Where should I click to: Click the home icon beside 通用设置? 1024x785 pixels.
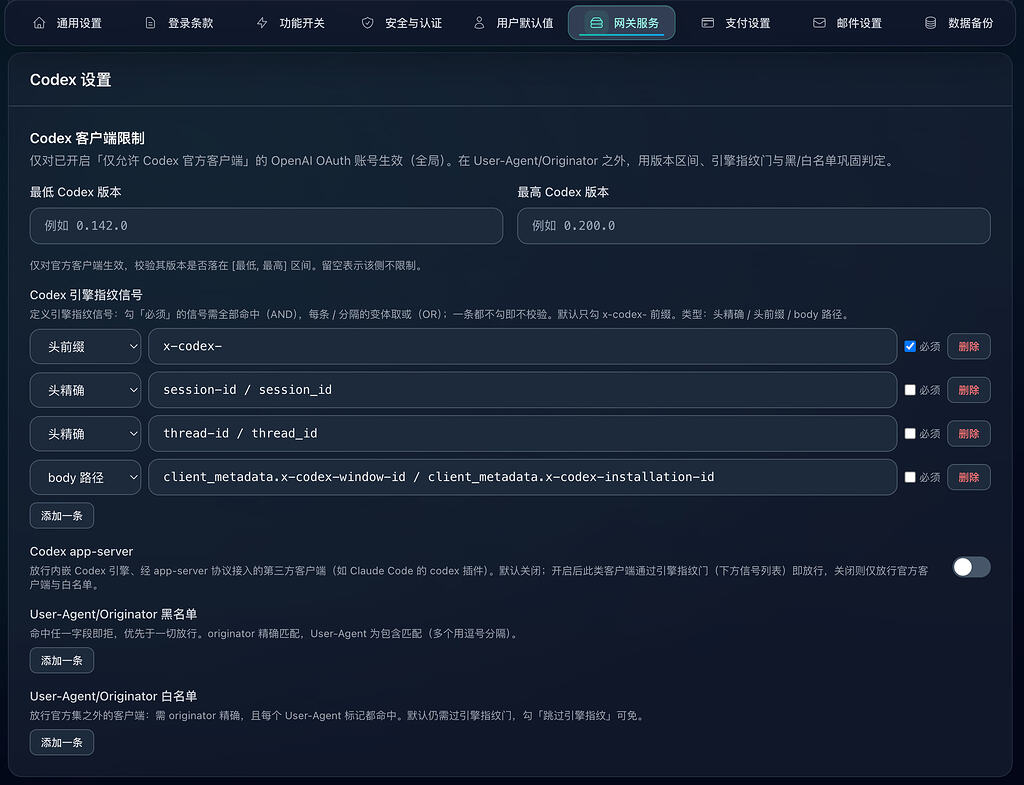pyautogui.click(x=39, y=23)
